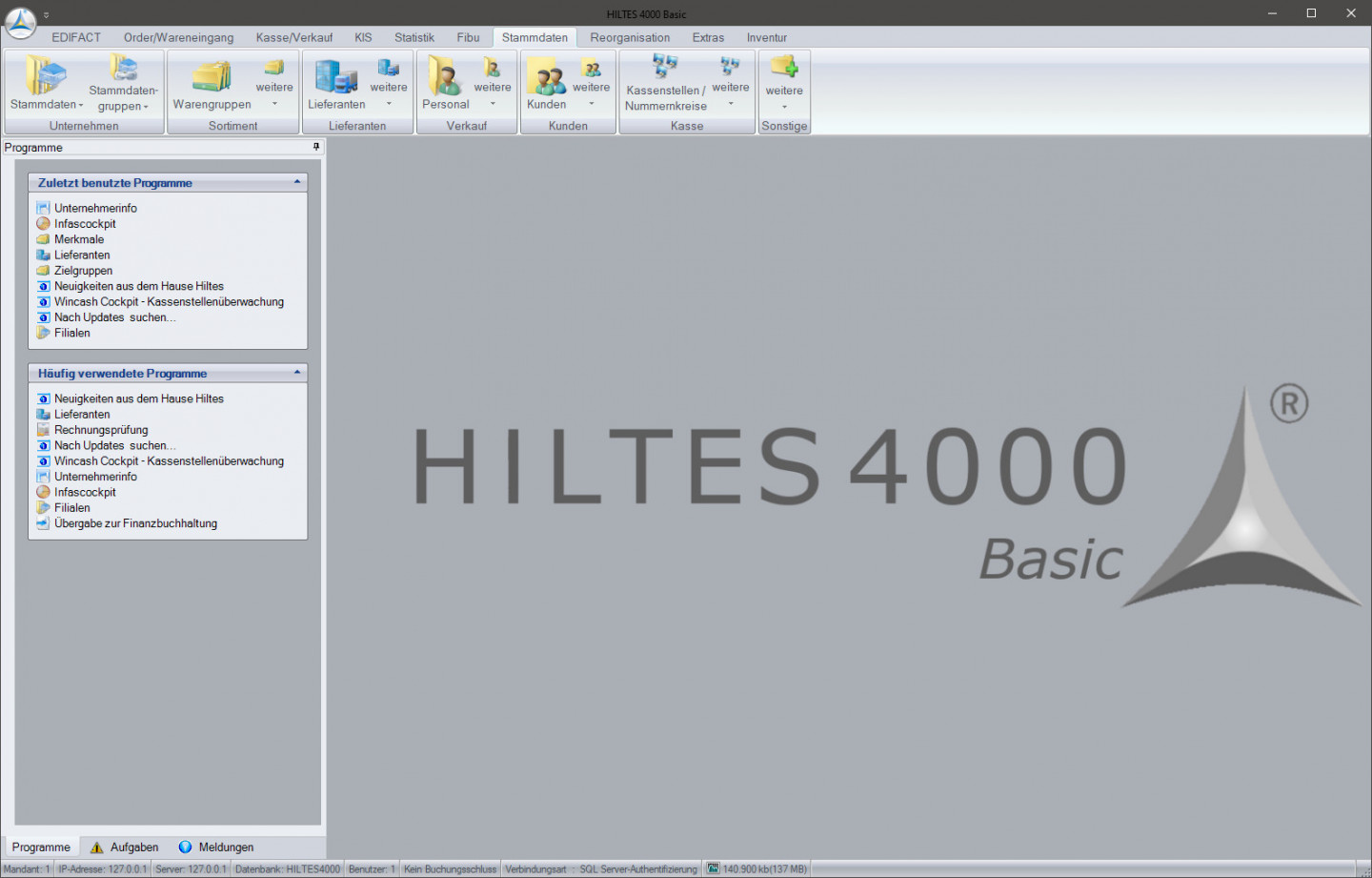Click the Warengruppen folder icon
The width and height of the screenshot is (1372, 878).
coord(212,76)
